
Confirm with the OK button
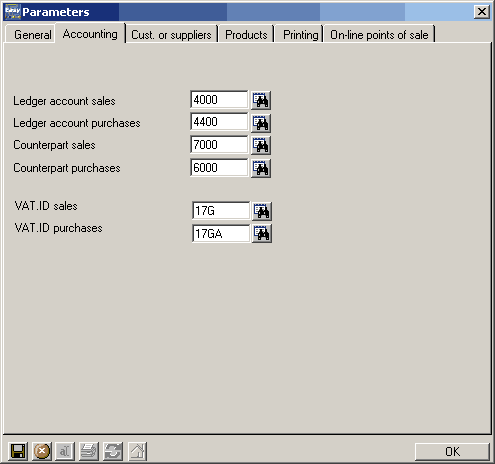(452, 452)
